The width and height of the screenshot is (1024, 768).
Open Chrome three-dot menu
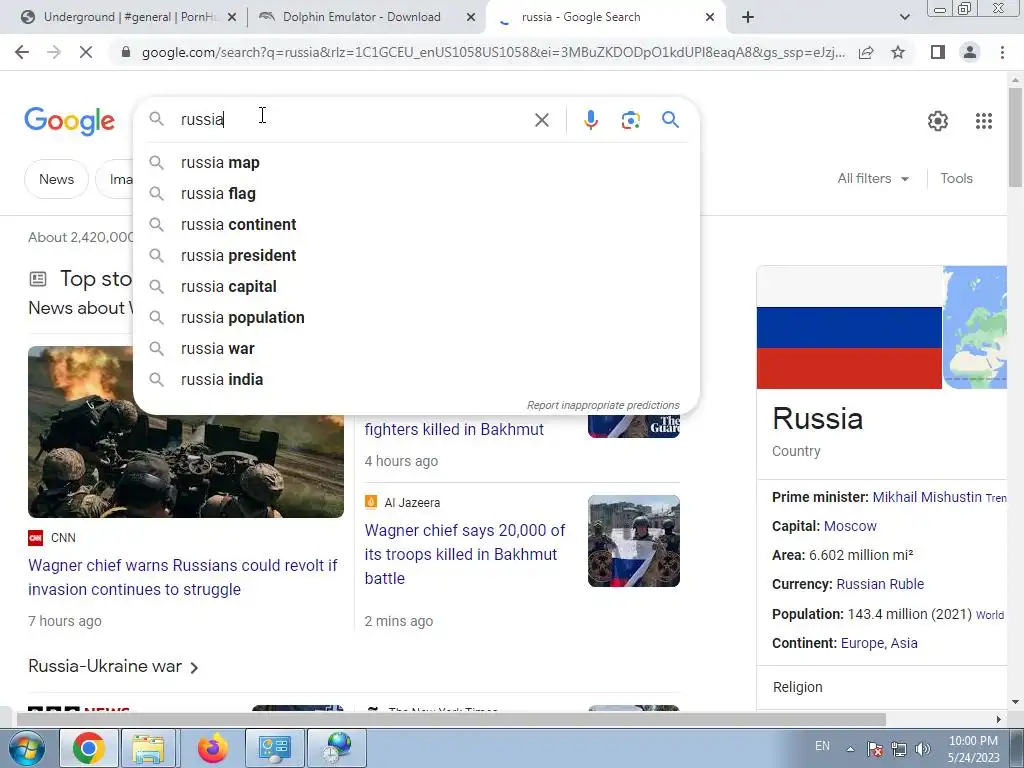(x=1002, y=52)
